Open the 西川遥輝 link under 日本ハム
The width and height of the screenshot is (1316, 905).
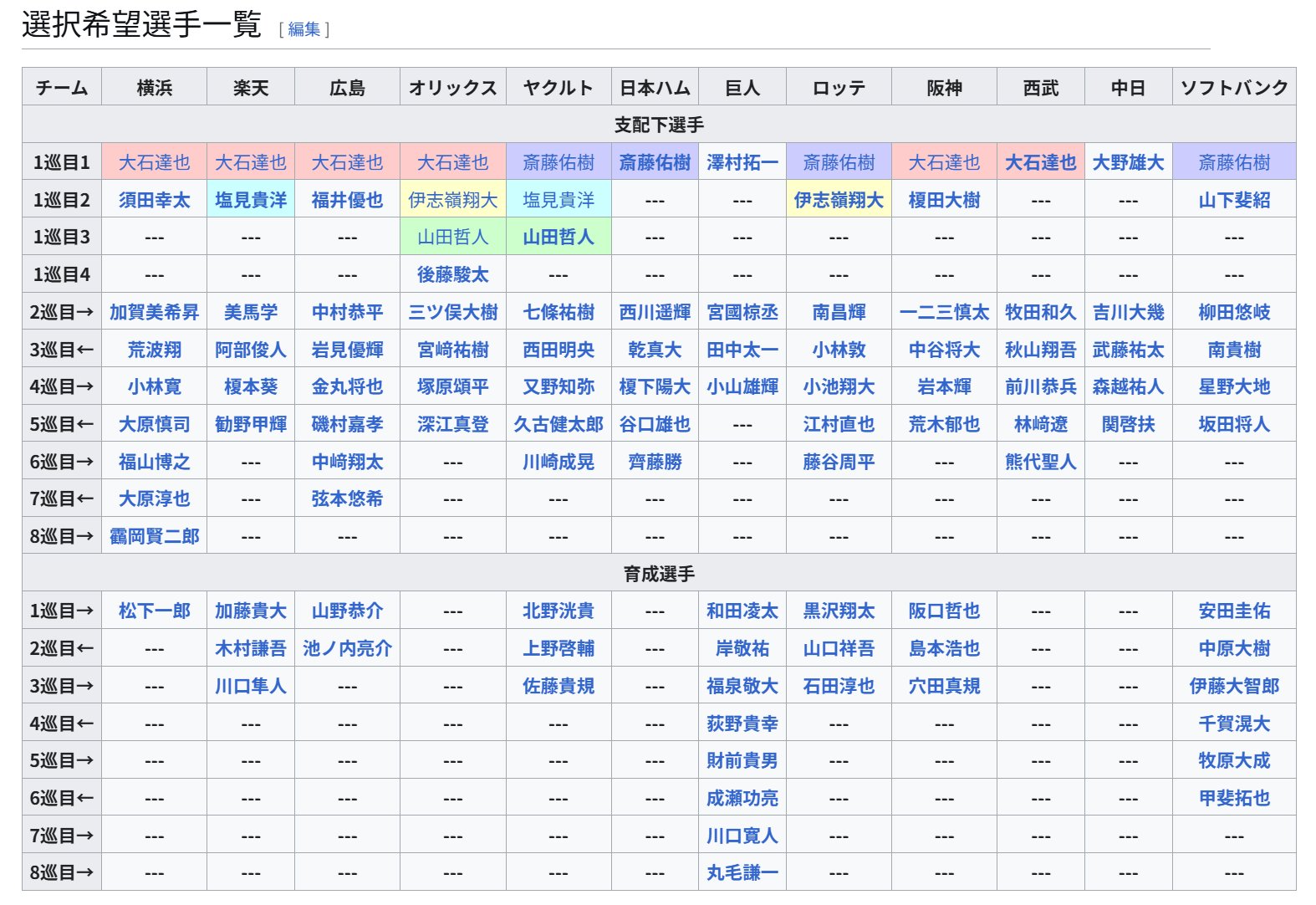pos(654,312)
